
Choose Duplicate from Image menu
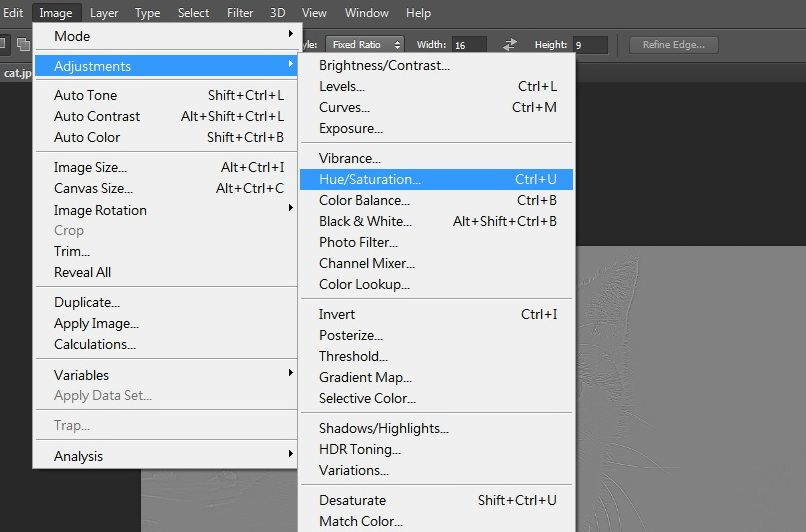click(x=166, y=302)
